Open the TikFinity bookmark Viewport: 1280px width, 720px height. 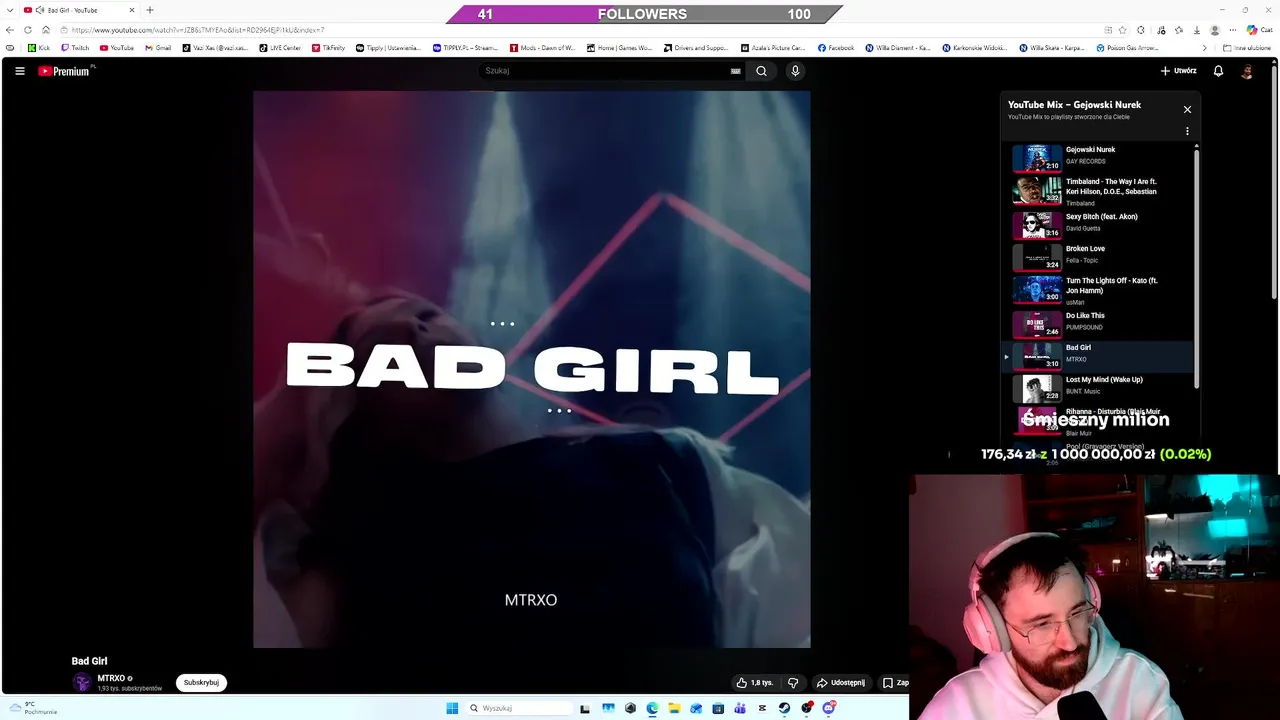(328, 48)
